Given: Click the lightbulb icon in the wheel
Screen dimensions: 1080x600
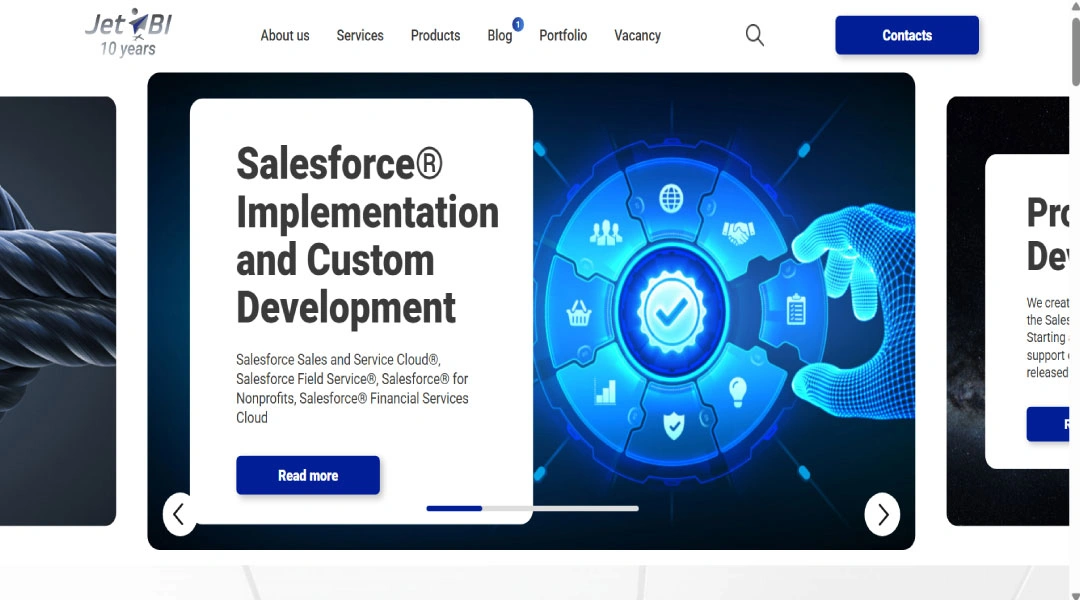Looking at the screenshot, I should point(738,392).
